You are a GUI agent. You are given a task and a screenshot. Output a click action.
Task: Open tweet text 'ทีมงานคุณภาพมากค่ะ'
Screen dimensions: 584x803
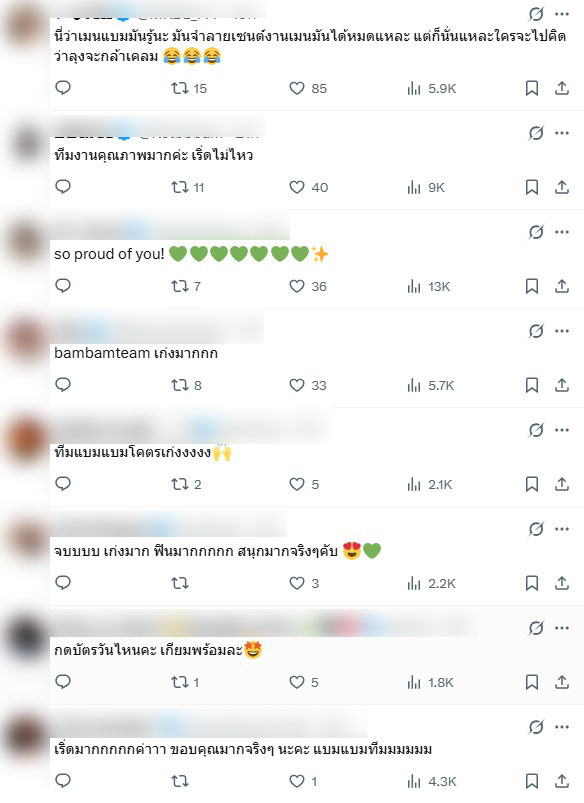click(154, 155)
